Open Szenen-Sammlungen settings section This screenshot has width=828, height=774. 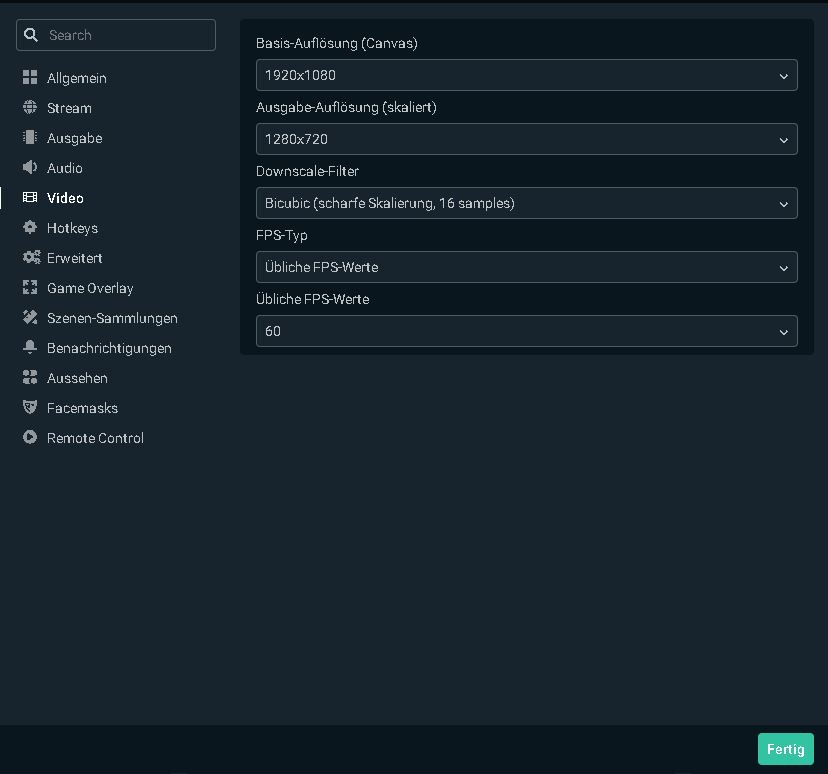(112, 318)
